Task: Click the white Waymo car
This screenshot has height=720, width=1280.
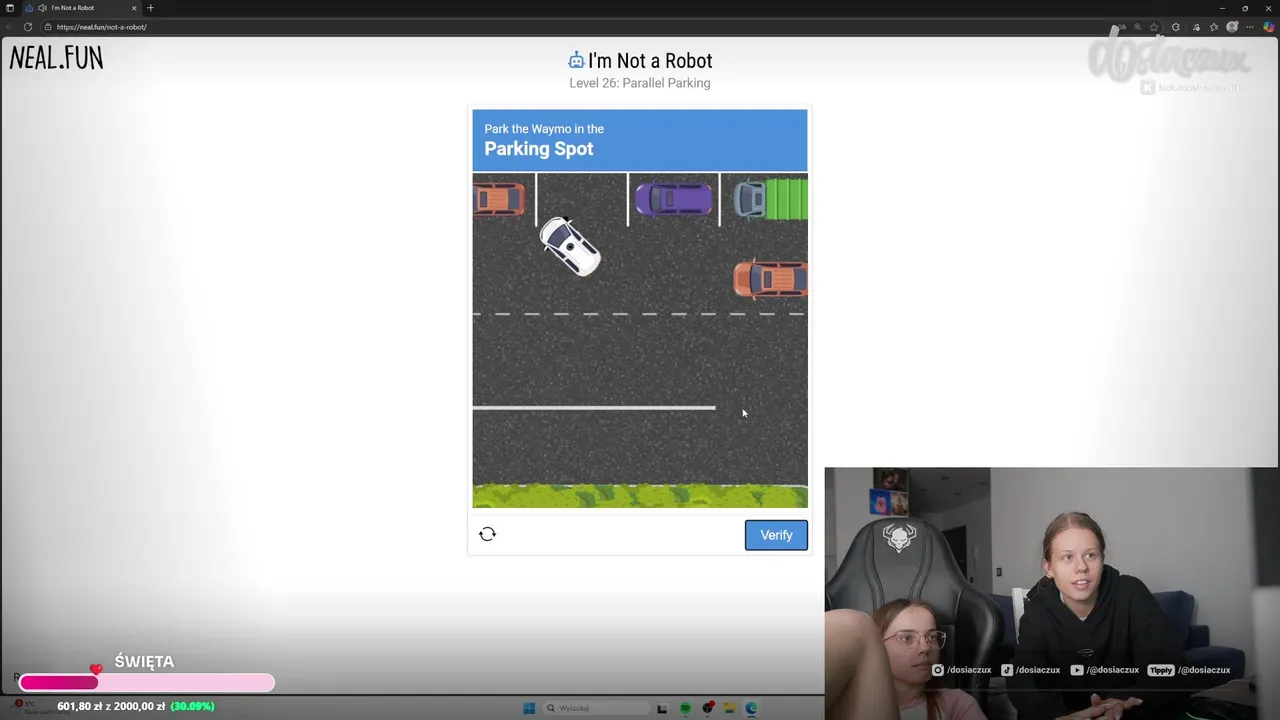Action: [x=570, y=246]
